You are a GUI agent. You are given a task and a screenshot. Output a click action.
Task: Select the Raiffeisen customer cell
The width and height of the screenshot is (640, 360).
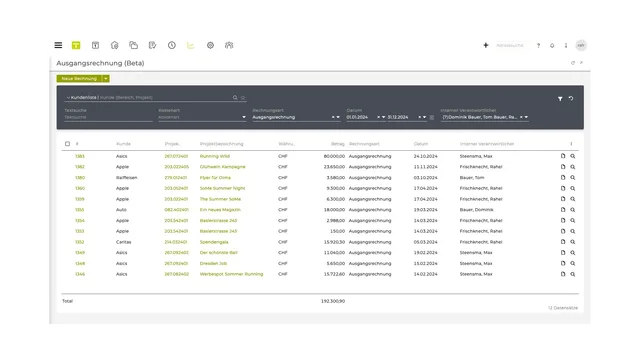tap(127, 178)
